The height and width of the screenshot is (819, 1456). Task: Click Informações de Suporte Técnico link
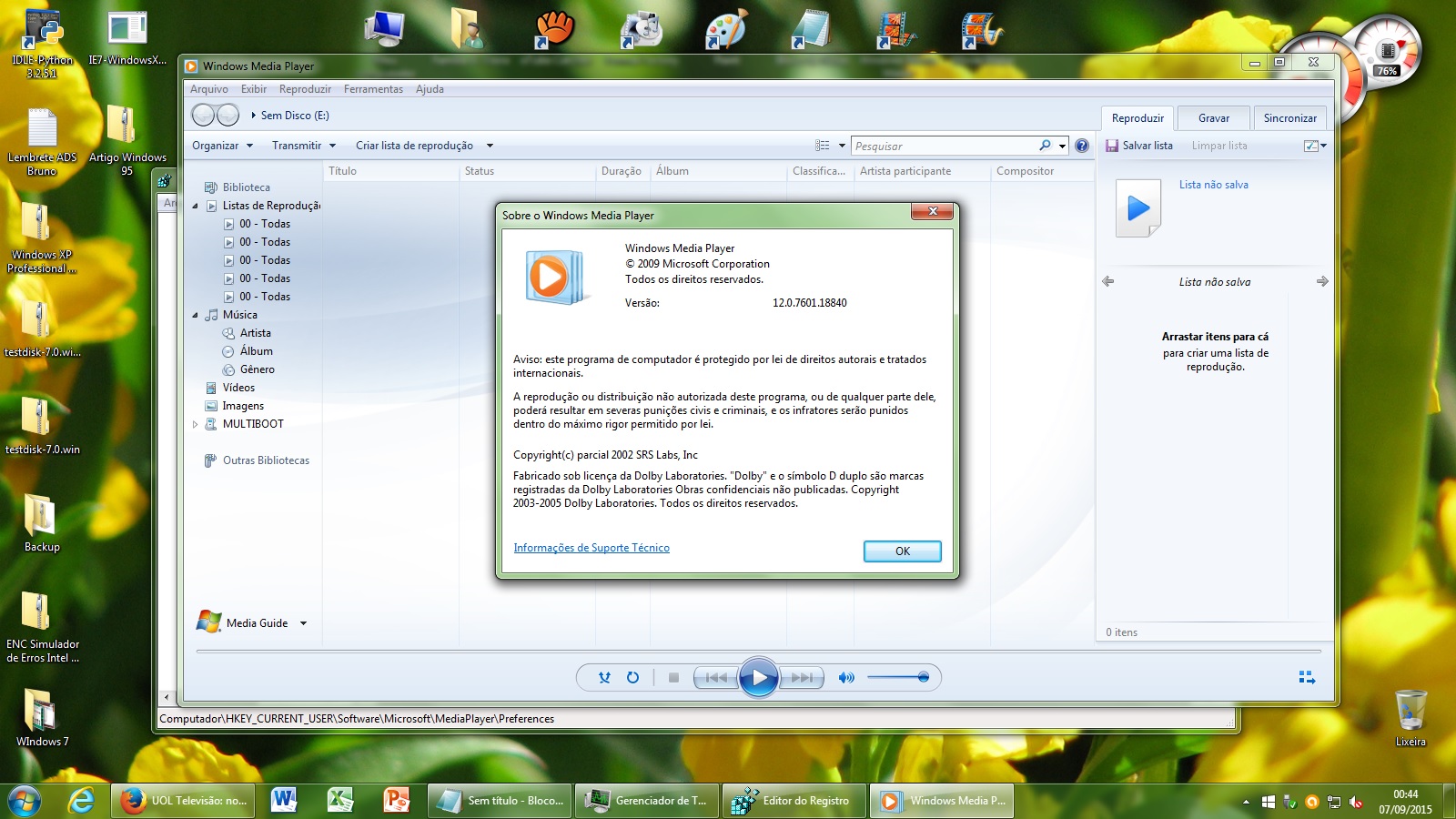tap(591, 547)
